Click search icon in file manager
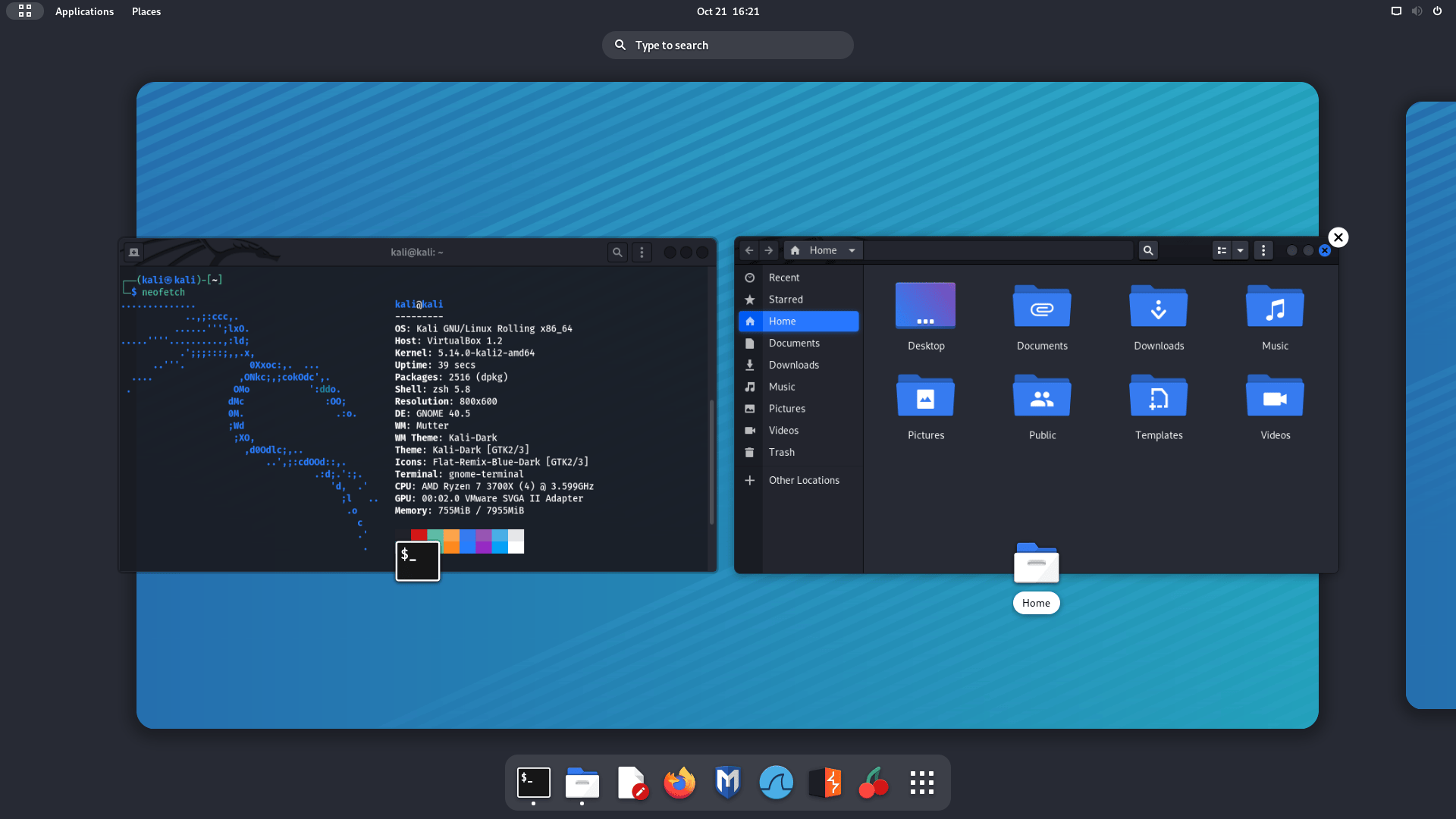Image resolution: width=1456 pixels, height=819 pixels. click(x=1148, y=250)
